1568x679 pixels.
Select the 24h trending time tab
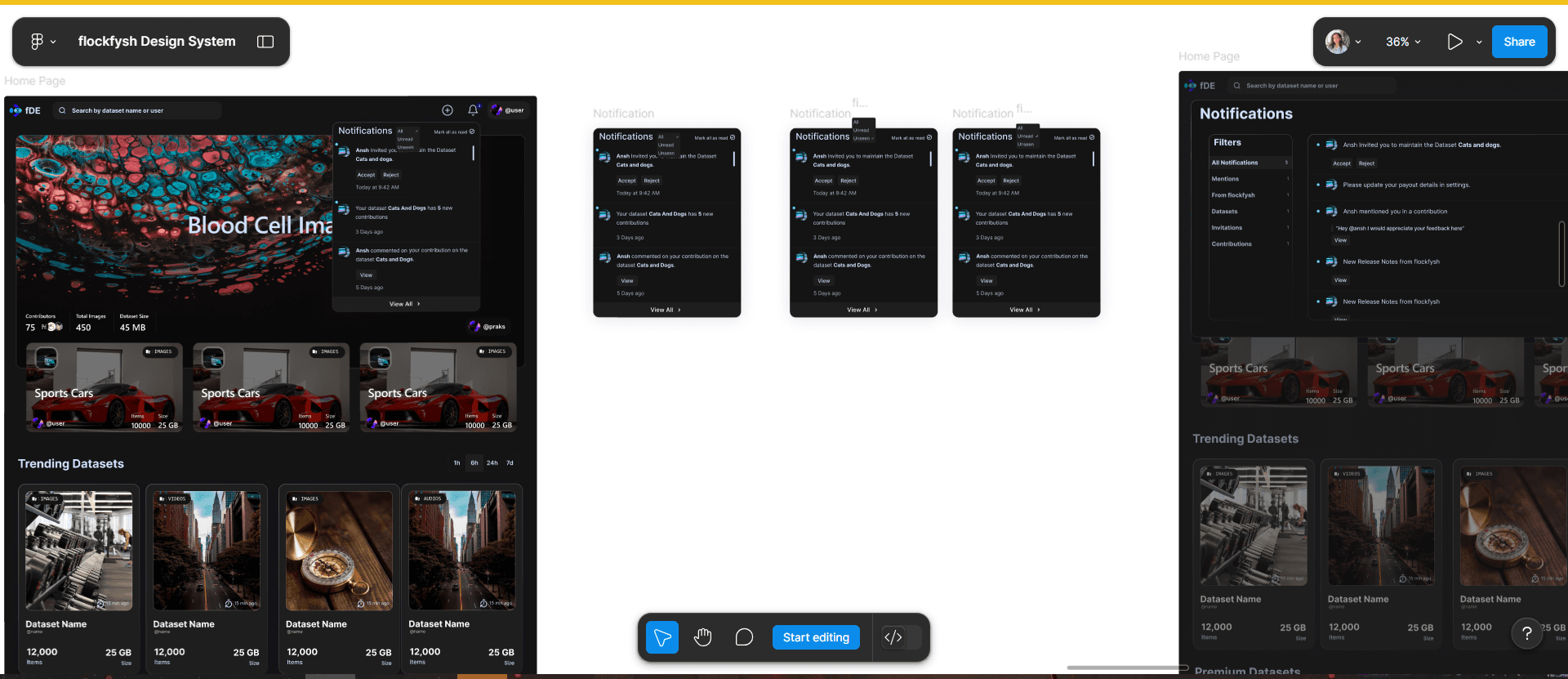click(492, 463)
